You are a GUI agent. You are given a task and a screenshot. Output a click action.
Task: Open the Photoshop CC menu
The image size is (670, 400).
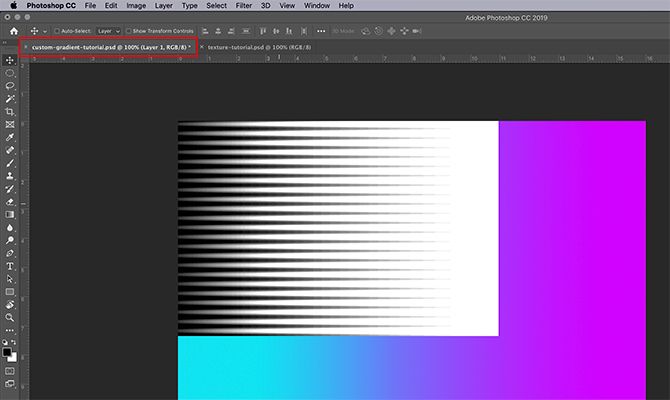(51, 6)
